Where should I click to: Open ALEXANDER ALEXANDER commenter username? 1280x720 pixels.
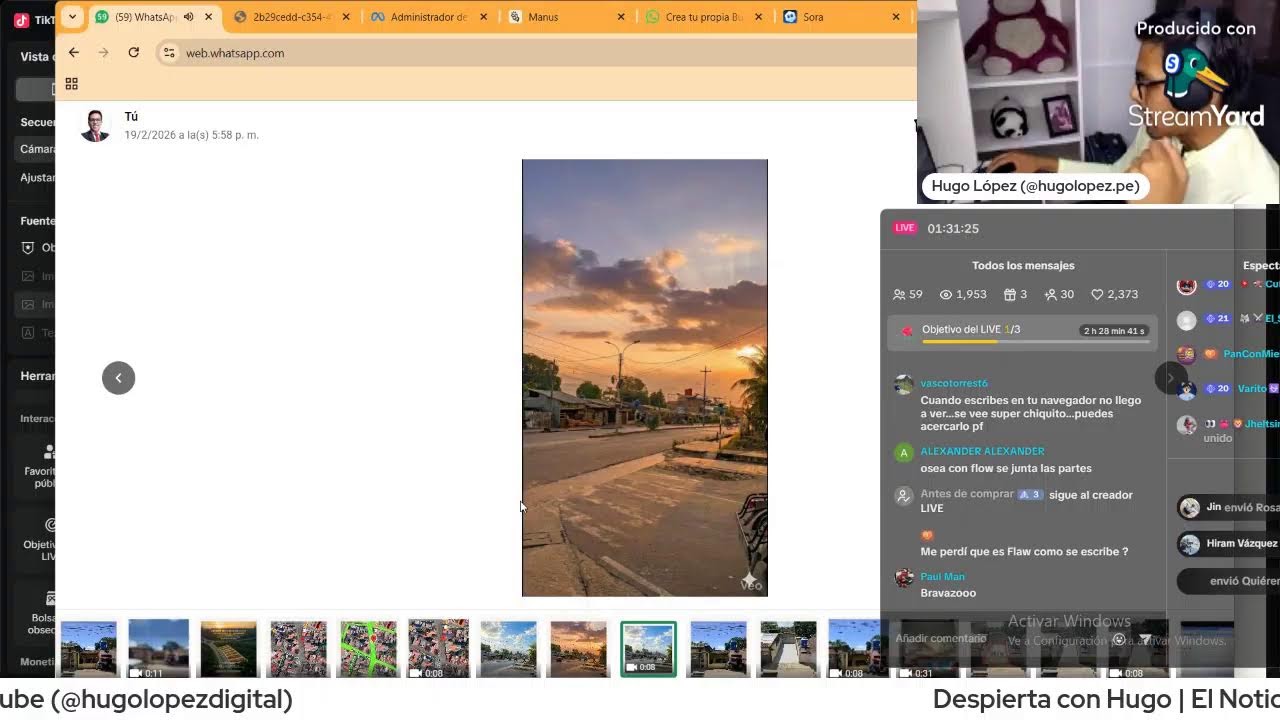[982, 451]
